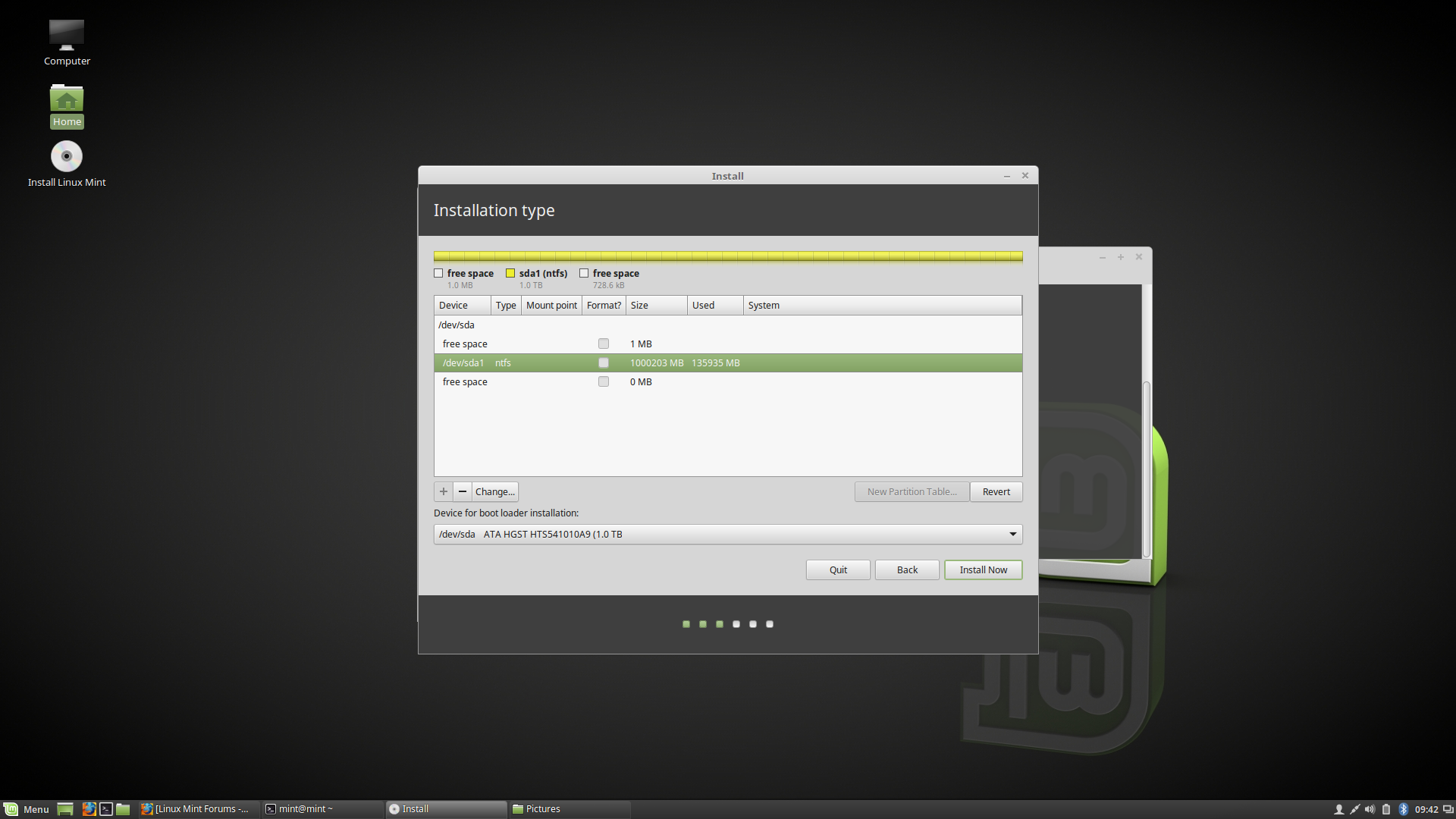Click the window list tray icon
Image resolution: width=1456 pixels, height=819 pixels.
click(x=1448, y=809)
